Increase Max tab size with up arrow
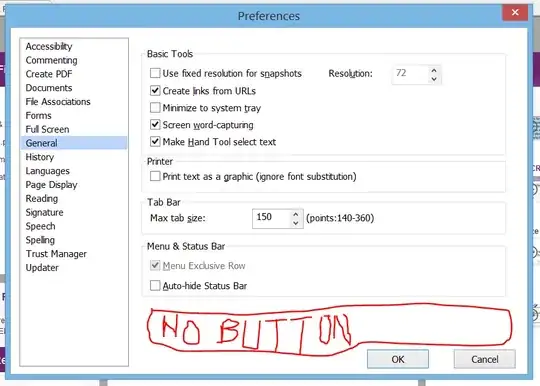 295,214
